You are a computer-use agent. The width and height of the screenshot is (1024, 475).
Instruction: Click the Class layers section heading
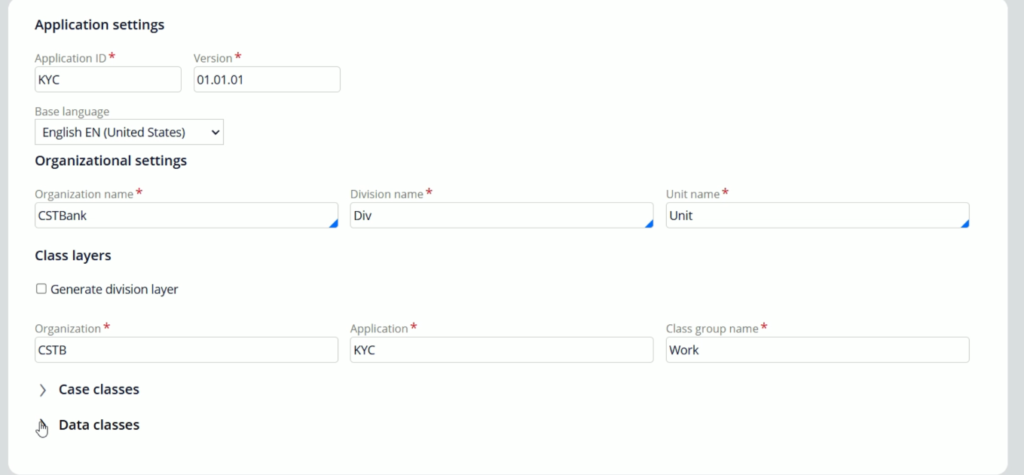[x=73, y=255]
